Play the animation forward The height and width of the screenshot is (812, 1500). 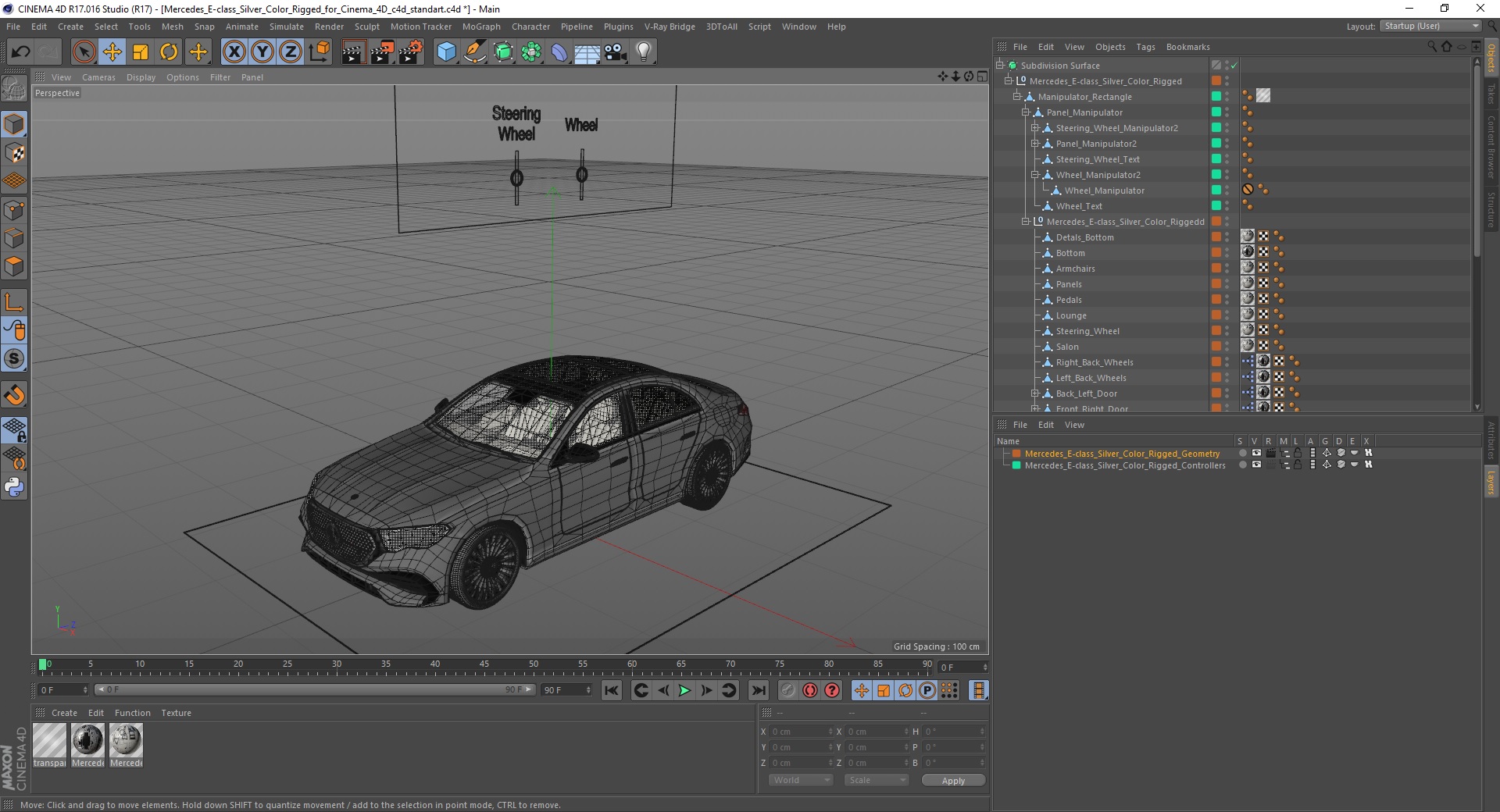[x=684, y=690]
